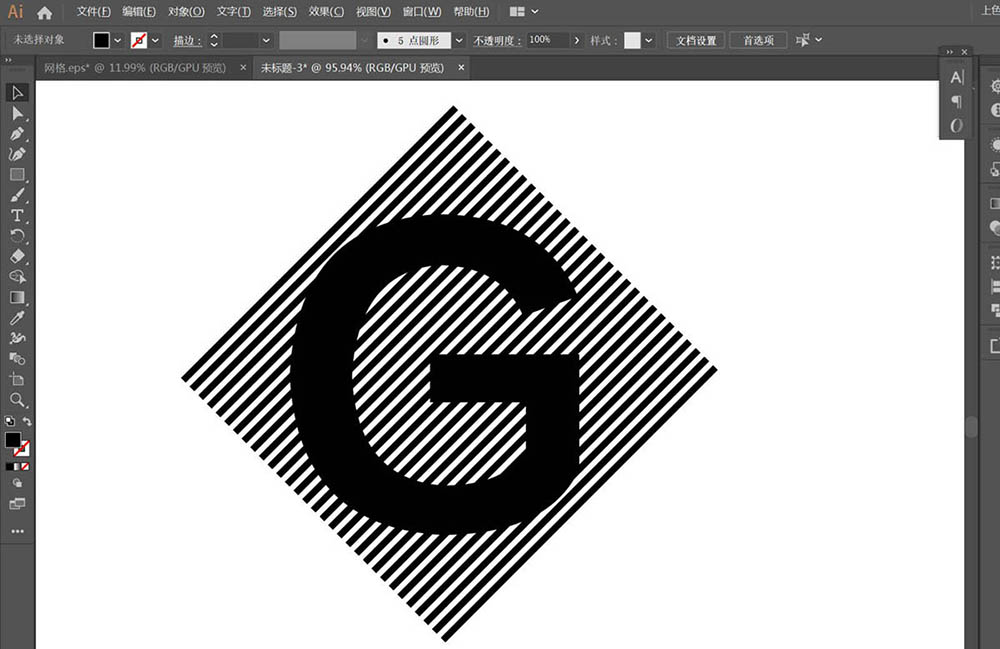The height and width of the screenshot is (649, 1000).
Task: Open the Character panel icon
Action: 956,78
